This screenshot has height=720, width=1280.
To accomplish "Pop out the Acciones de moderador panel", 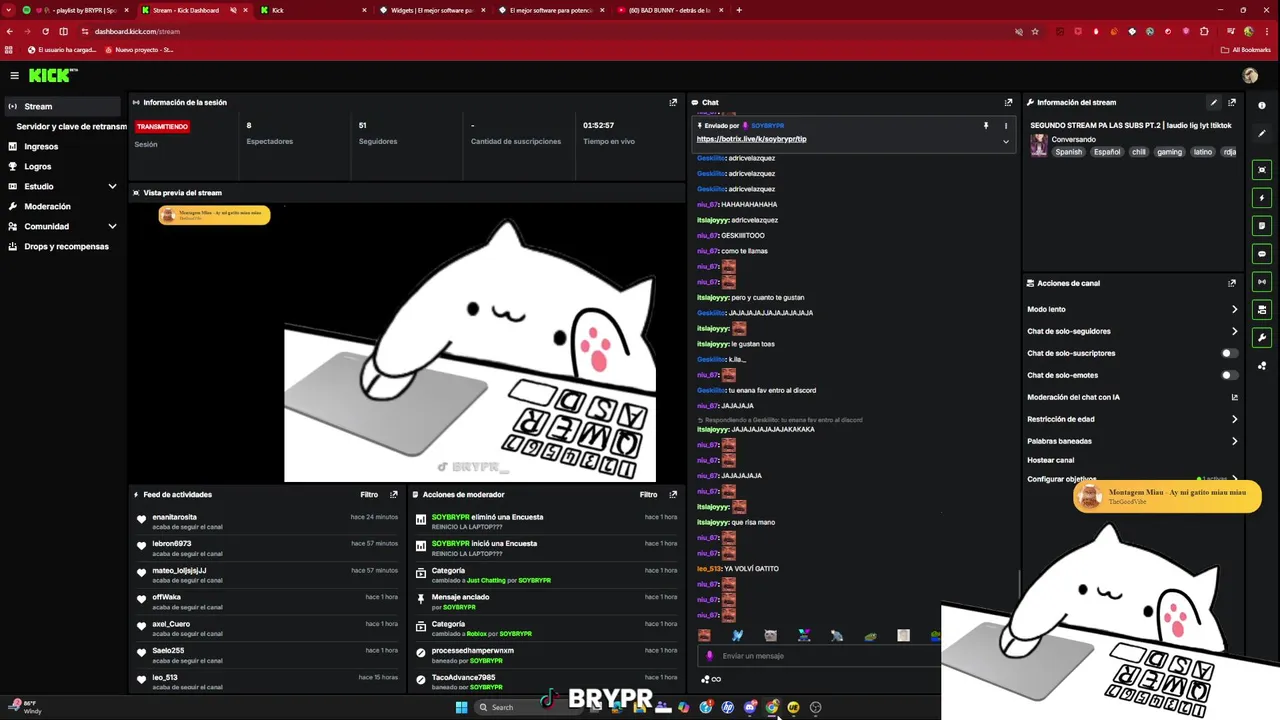I will [x=673, y=494].
